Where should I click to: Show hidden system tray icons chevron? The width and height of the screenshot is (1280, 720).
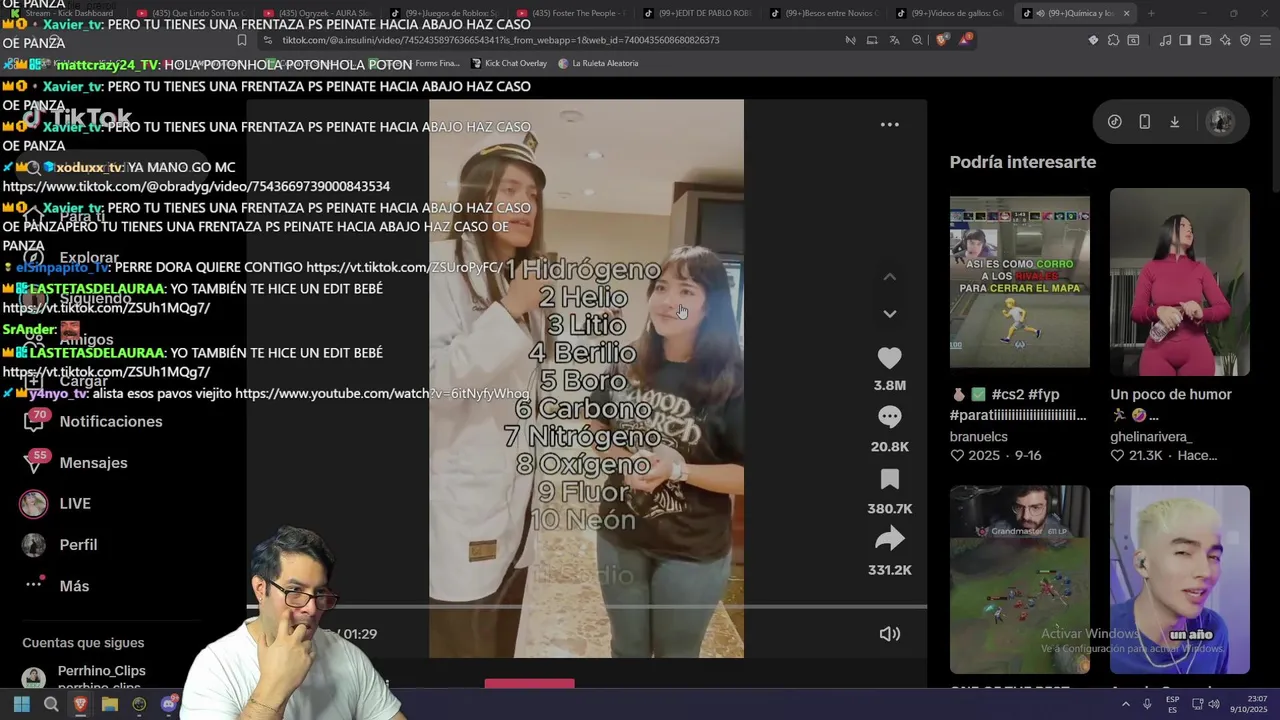pyautogui.click(x=1125, y=705)
